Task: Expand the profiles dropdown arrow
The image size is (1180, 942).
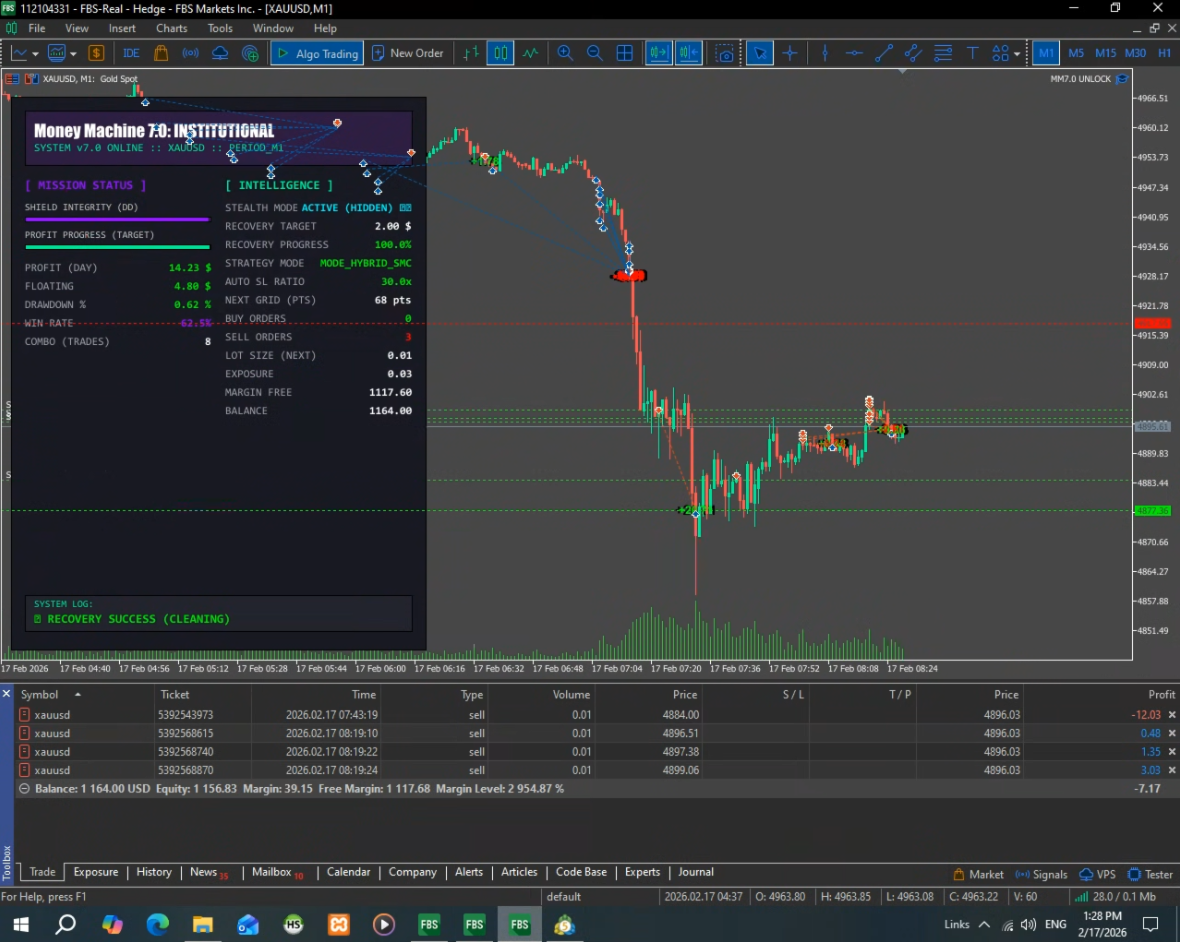Action: point(73,54)
